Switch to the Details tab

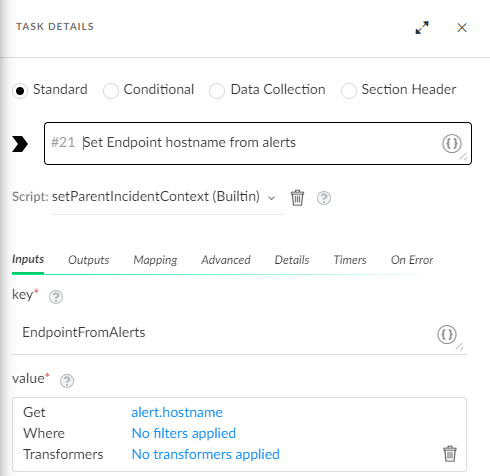[x=292, y=260]
